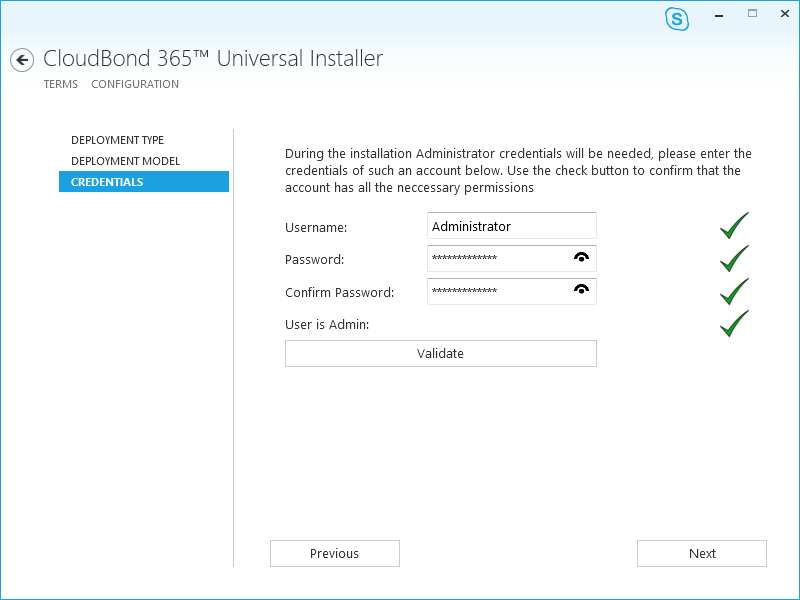This screenshot has height=600, width=800.
Task: Click the User is Admin checkmark
Action: tap(734, 323)
